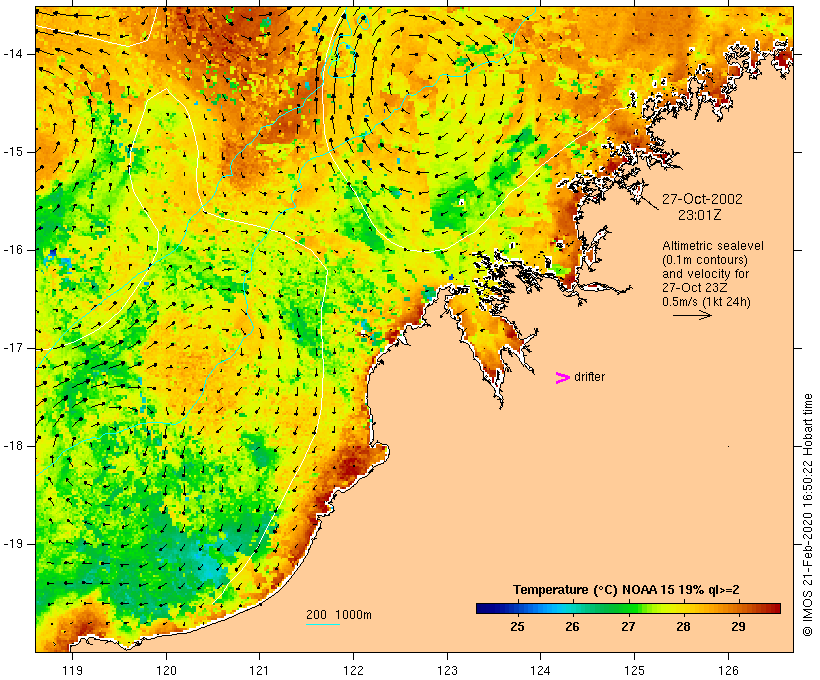Click the '23:01Z' time label

point(700,214)
